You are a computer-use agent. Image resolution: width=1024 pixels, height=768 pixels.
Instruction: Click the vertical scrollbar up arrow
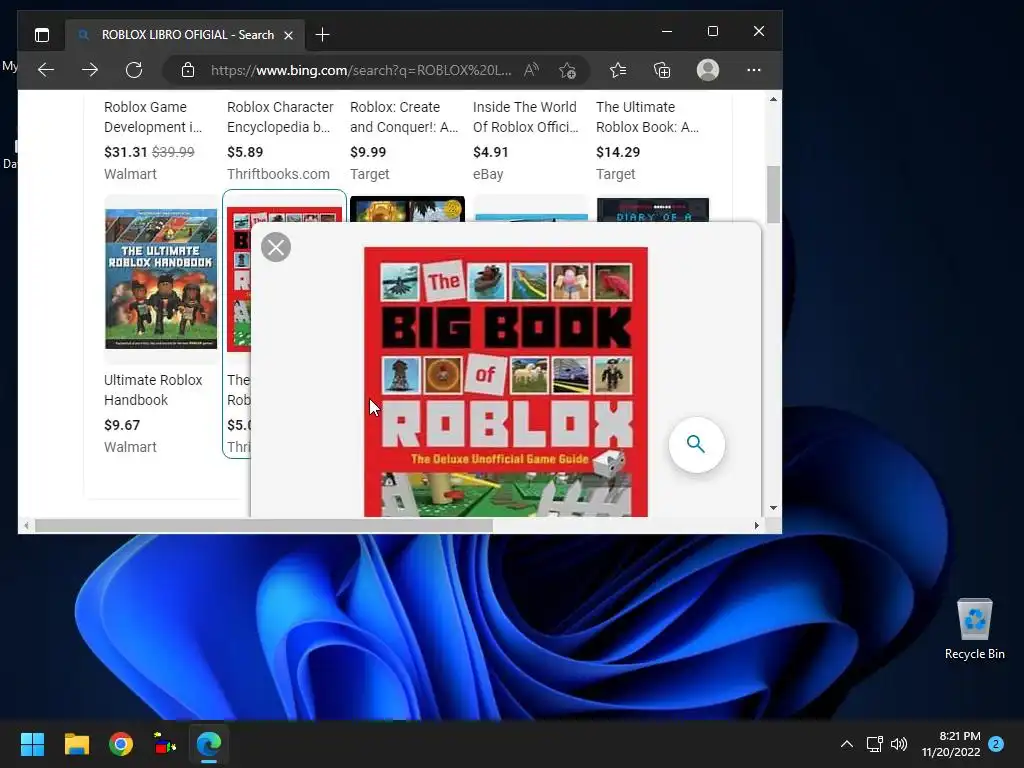coord(773,99)
